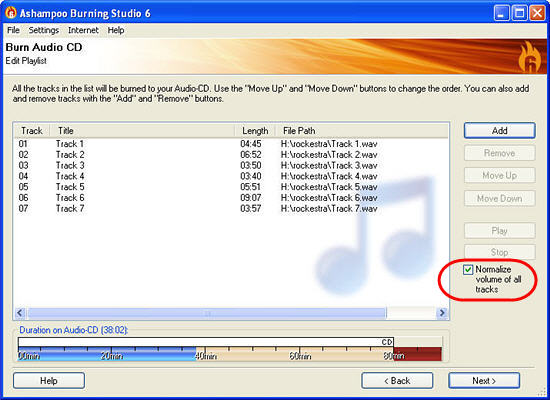Viewport: 550px width, 400px height.
Task: Click the Title column header
Action: click(x=142, y=131)
